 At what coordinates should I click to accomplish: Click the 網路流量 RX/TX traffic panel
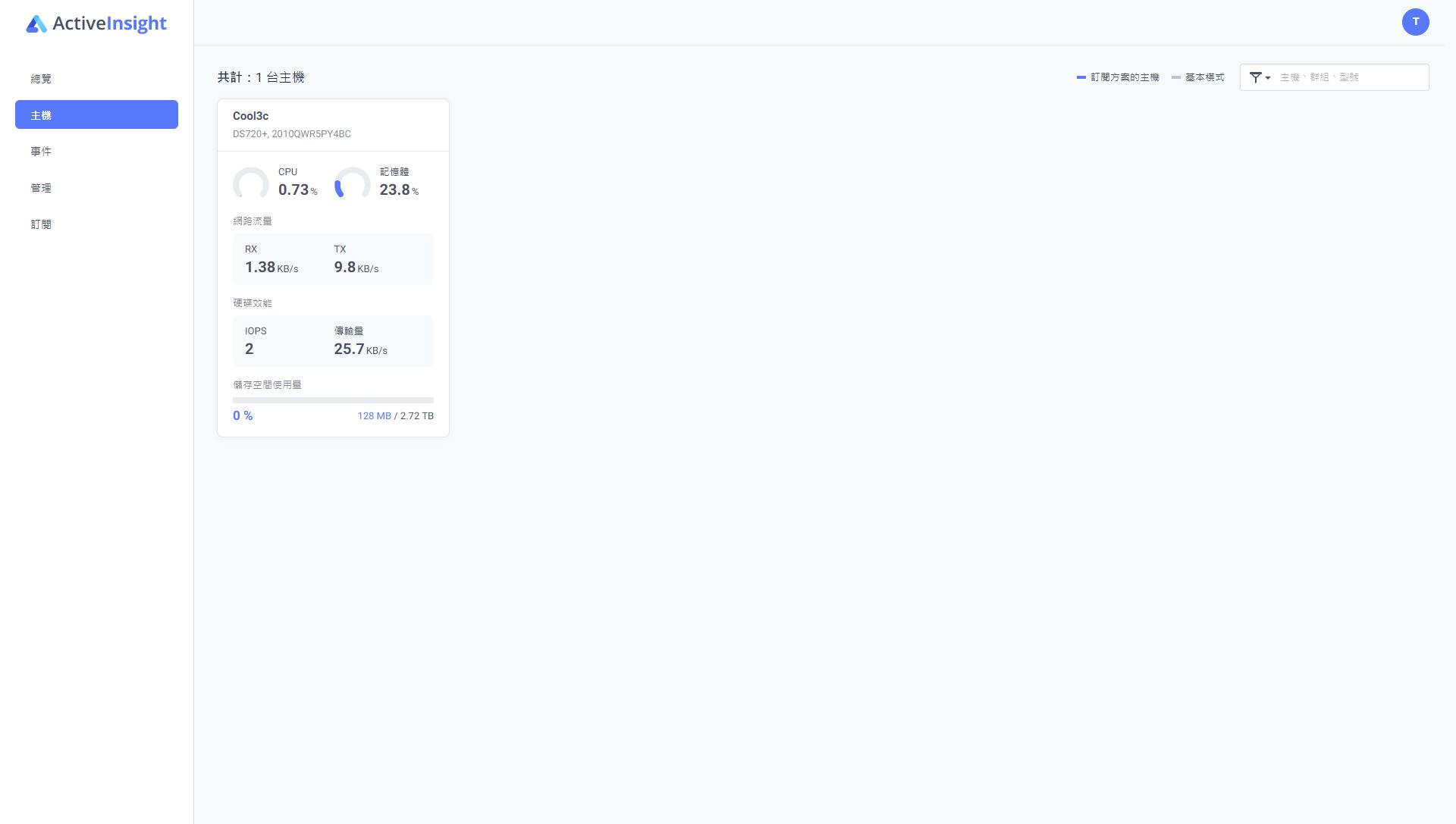pos(333,259)
